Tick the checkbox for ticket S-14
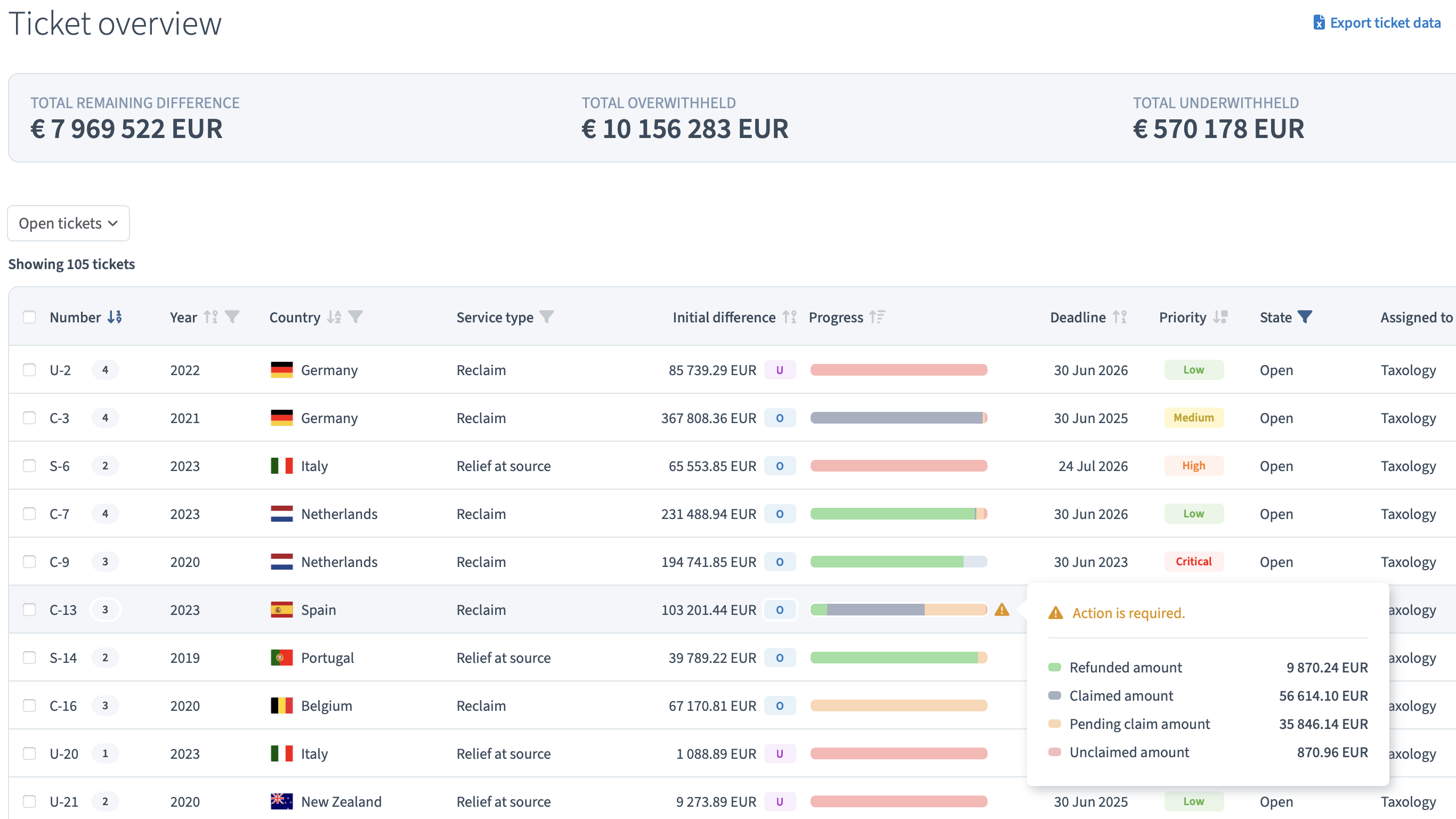 tap(29, 658)
